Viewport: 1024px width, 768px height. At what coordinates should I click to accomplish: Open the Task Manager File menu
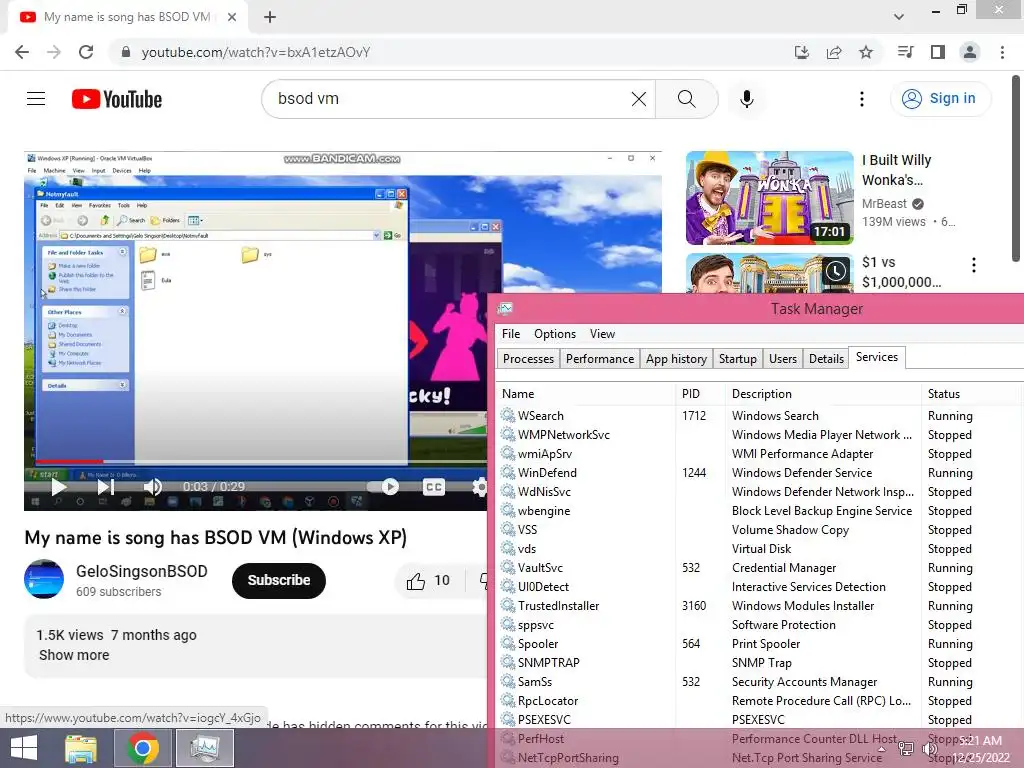[x=511, y=334]
